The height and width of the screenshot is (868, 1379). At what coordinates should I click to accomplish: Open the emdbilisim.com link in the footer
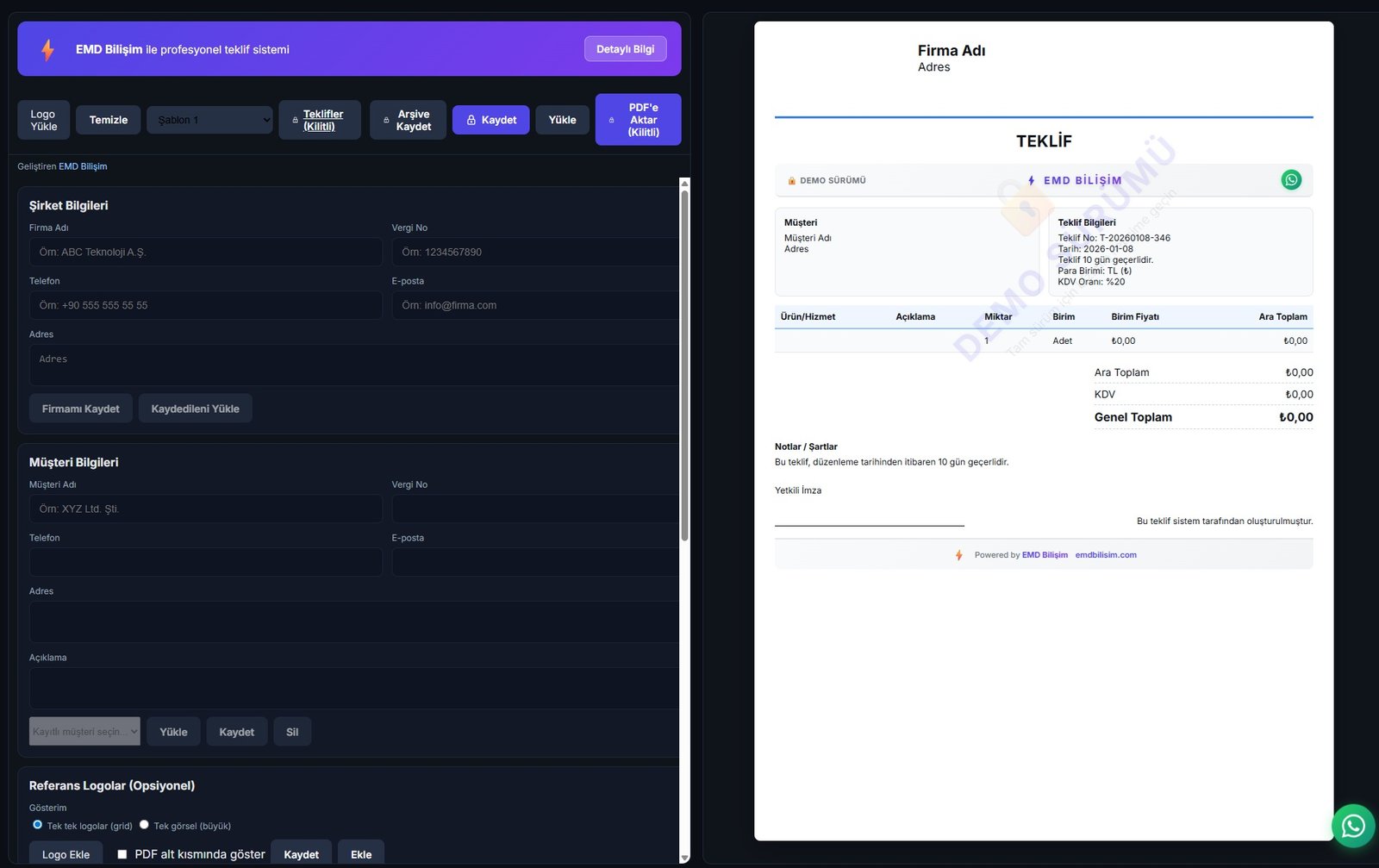pyautogui.click(x=1105, y=555)
